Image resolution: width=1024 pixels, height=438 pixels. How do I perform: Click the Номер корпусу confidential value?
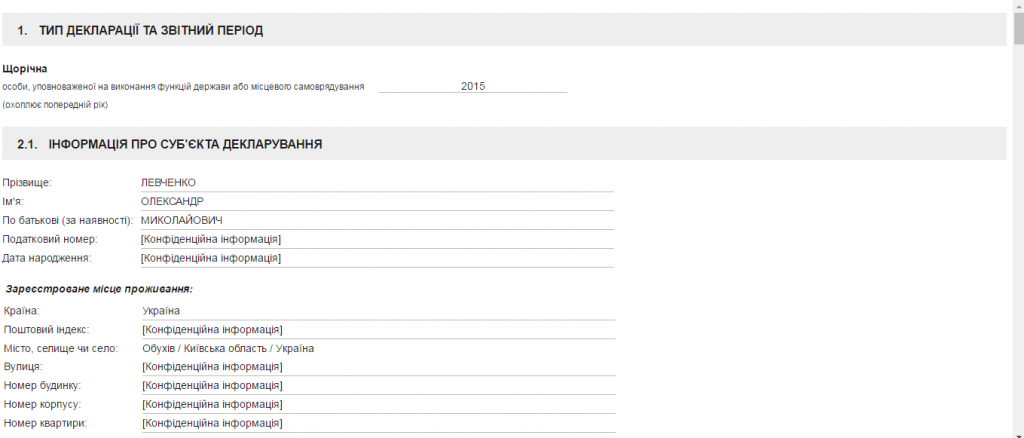(x=377, y=405)
